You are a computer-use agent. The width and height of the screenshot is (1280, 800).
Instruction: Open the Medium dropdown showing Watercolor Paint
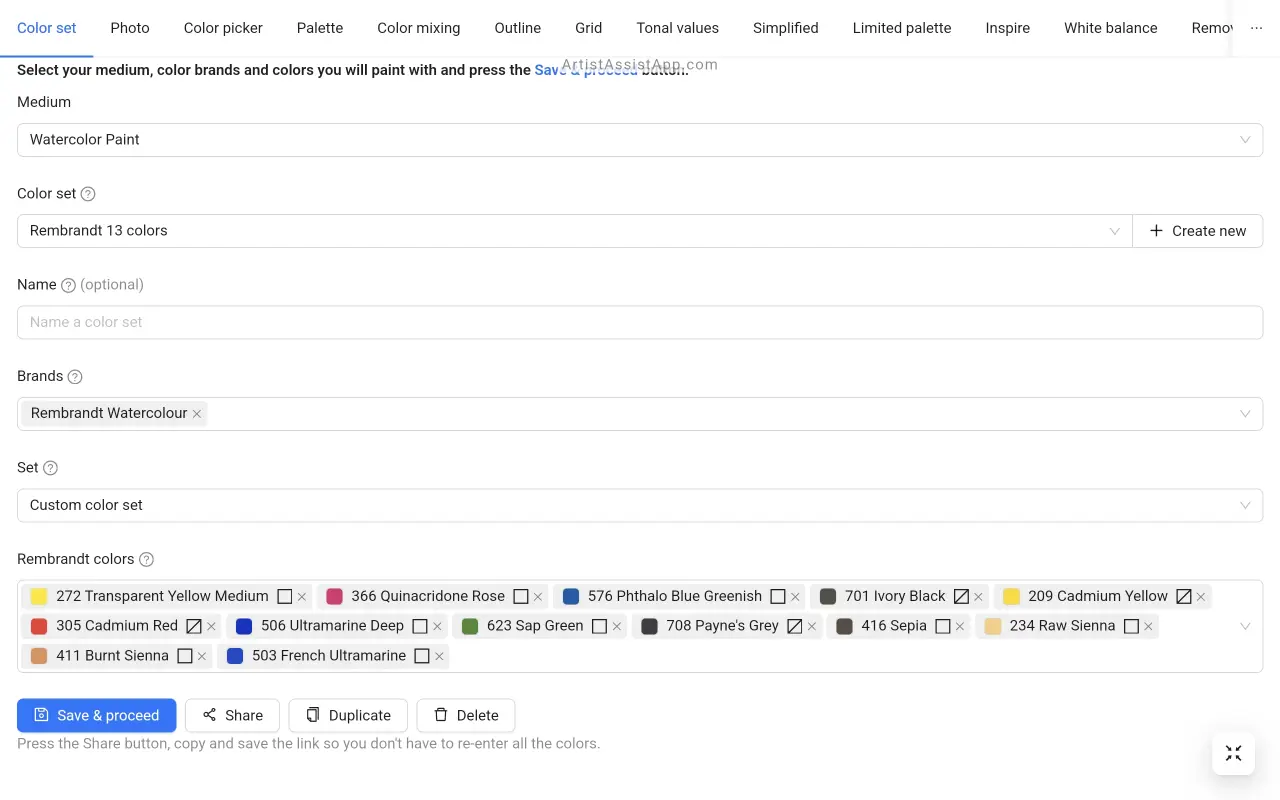[x=640, y=140]
